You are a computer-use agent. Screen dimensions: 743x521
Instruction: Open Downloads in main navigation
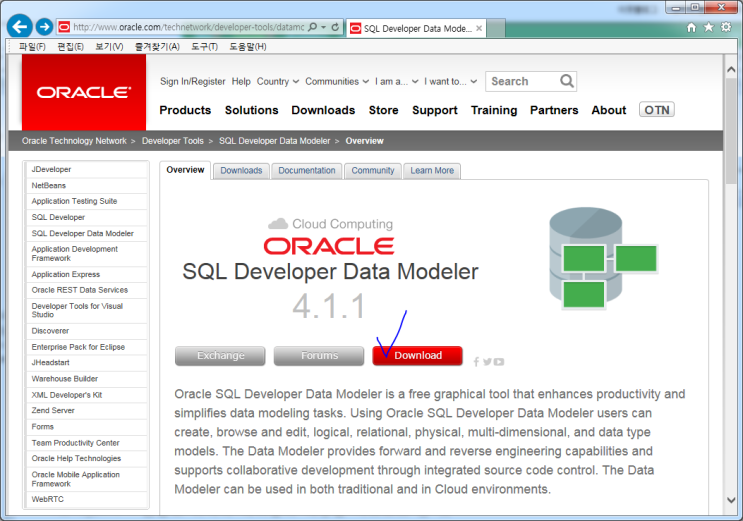(x=323, y=110)
